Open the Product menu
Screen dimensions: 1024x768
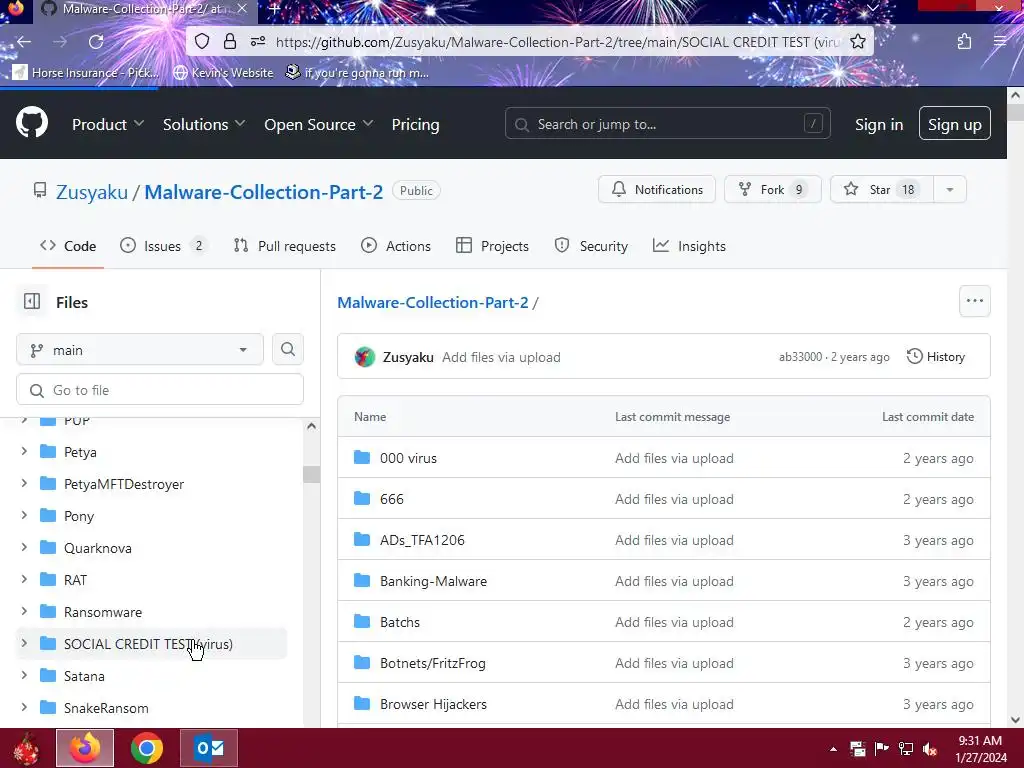point(108,125)
